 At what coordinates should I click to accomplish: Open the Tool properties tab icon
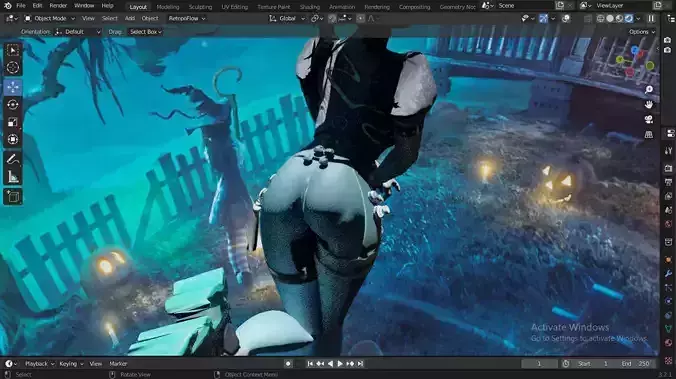coord(669,150)
